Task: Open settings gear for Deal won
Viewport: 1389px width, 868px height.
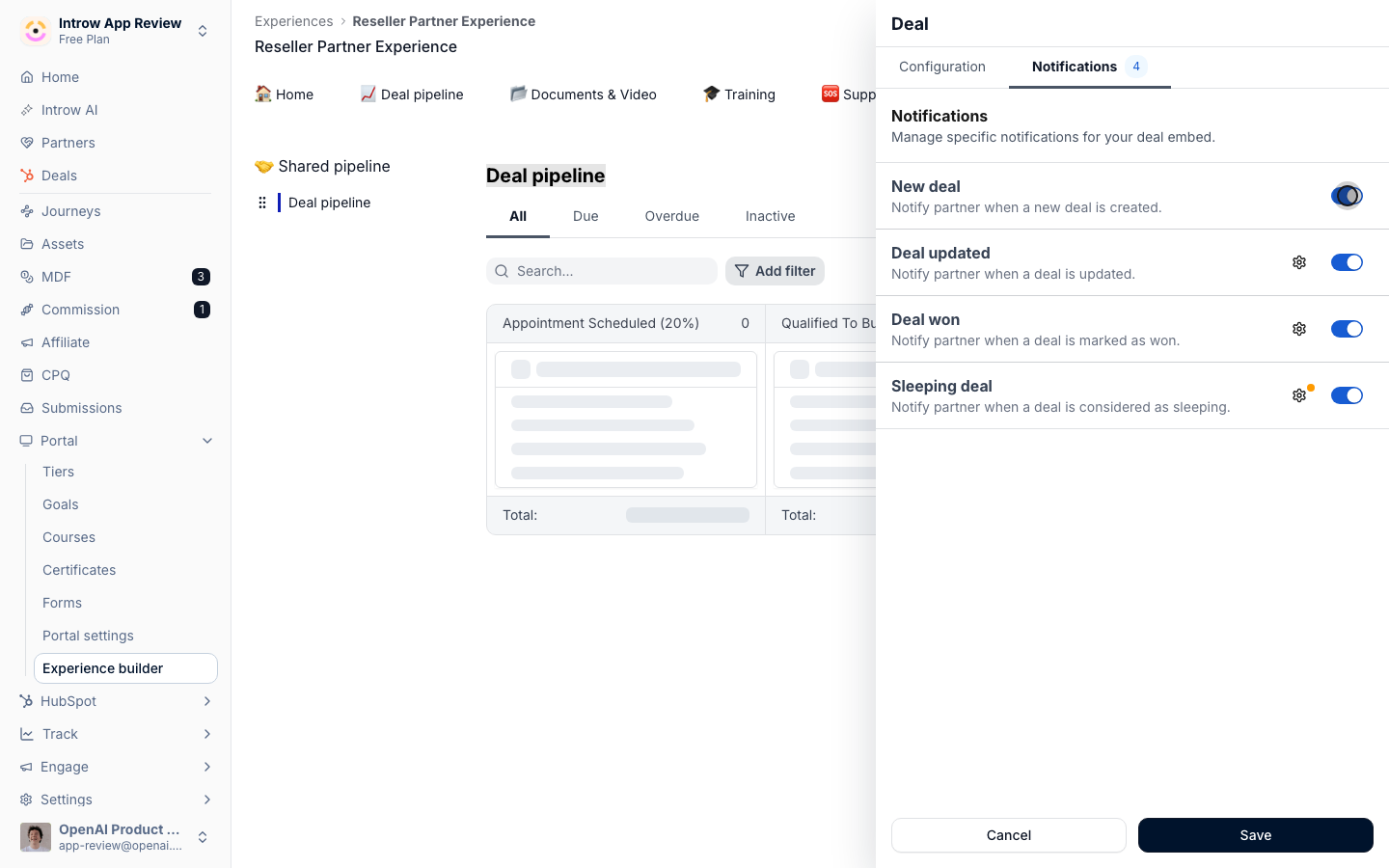Action: pyautogui.click(x=1299, y=329)
